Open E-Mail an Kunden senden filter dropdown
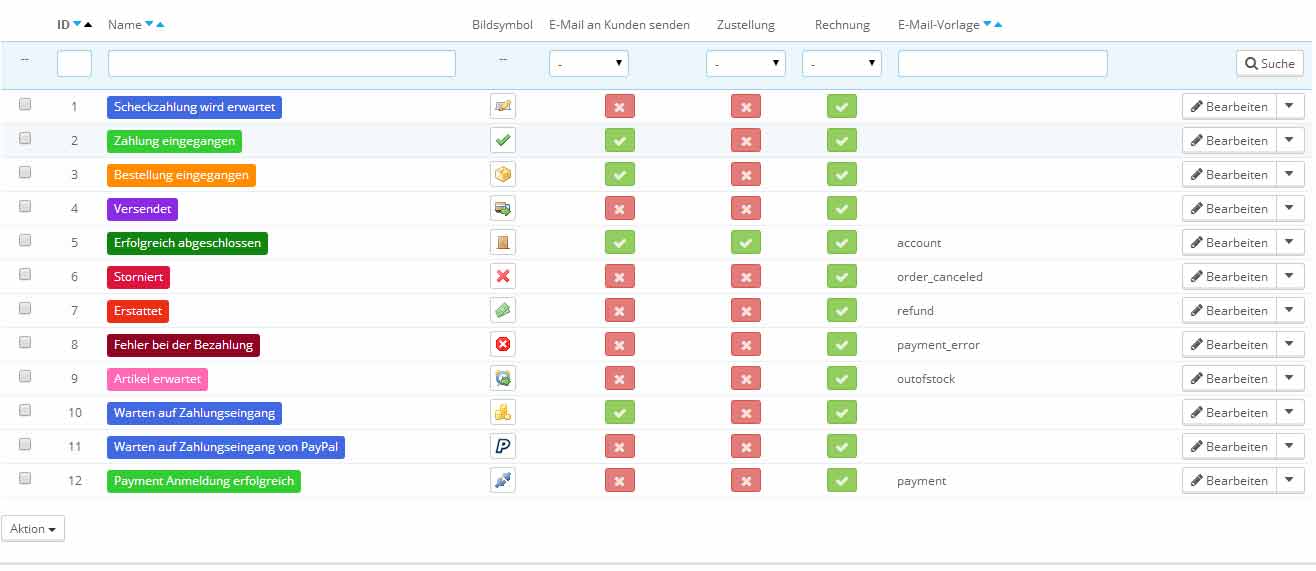Screen dimensions: 1316x571 tap(589, 64)
